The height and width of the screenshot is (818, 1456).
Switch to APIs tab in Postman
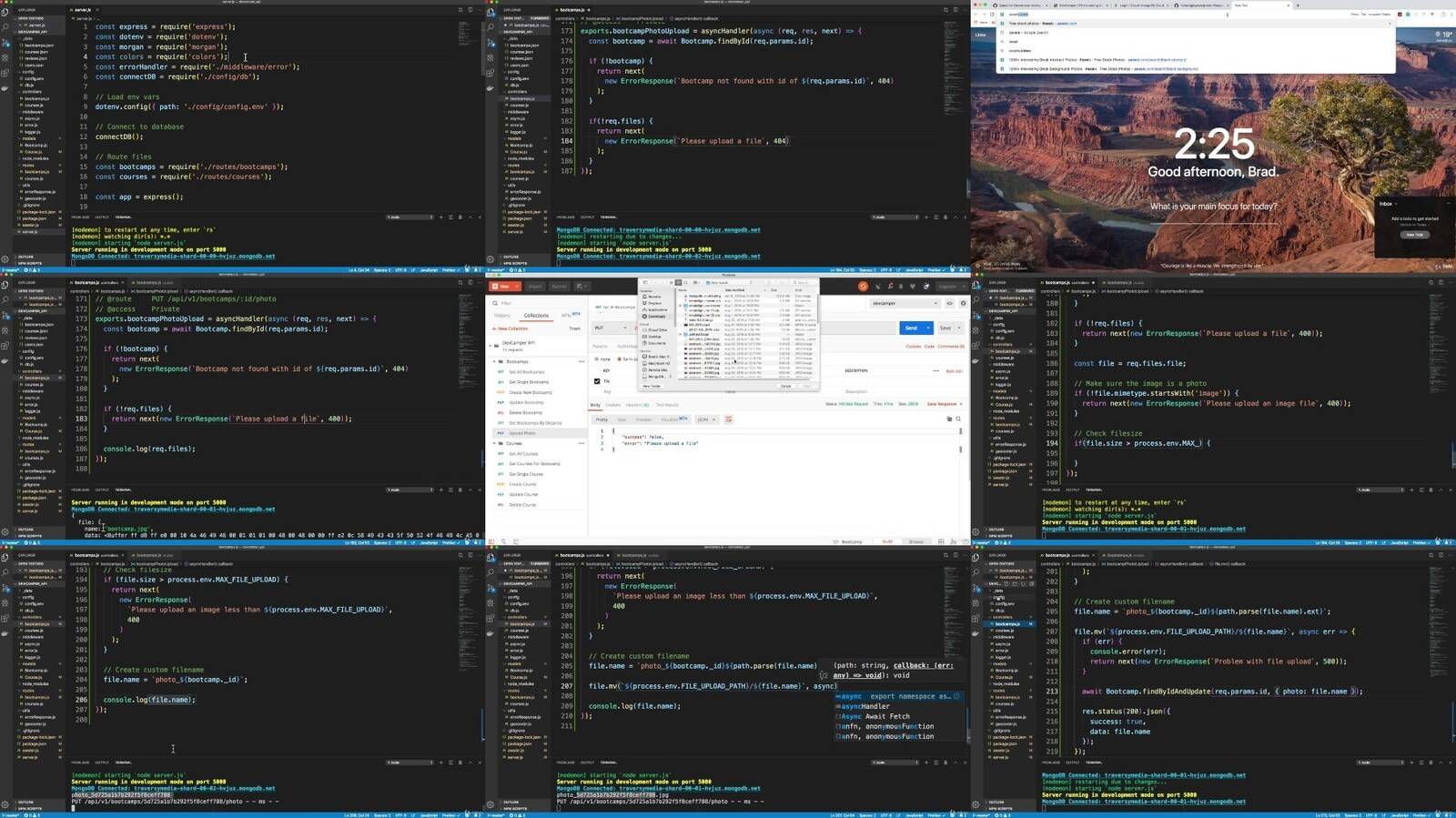pyautogui.click(x=571, y=315)
